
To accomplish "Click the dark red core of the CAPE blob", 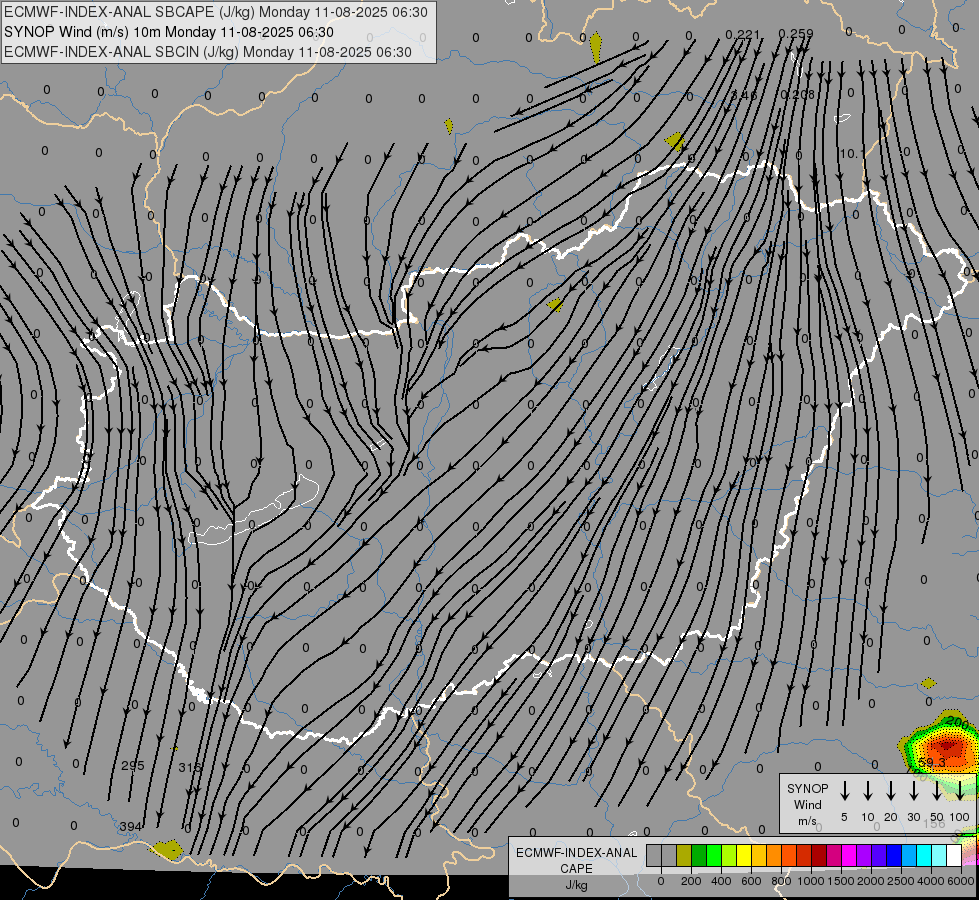I will click(x=948, y=746).
